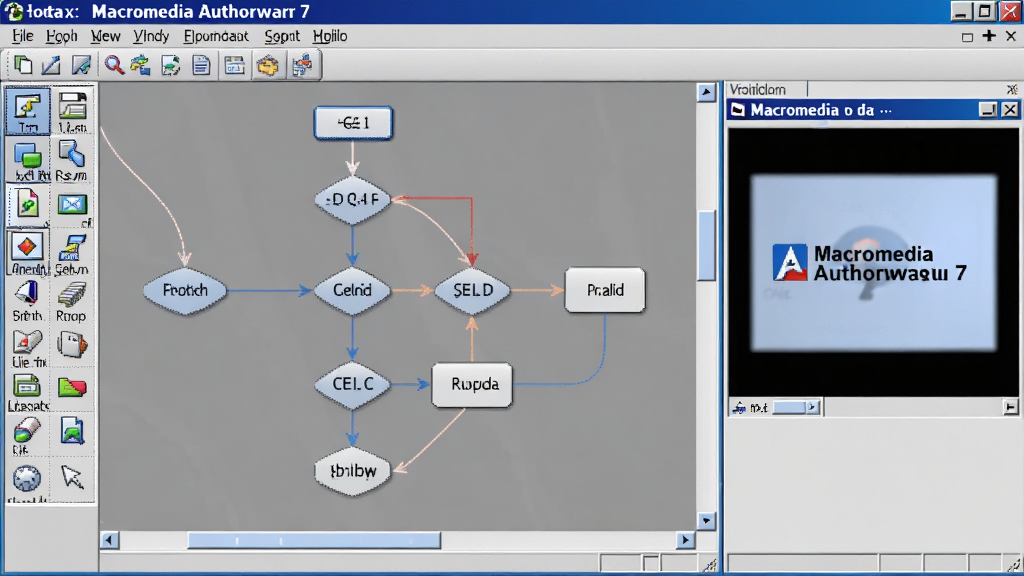1024x576 pixels.
Task: Select the Rupda box node
Action: click(472, 384)
